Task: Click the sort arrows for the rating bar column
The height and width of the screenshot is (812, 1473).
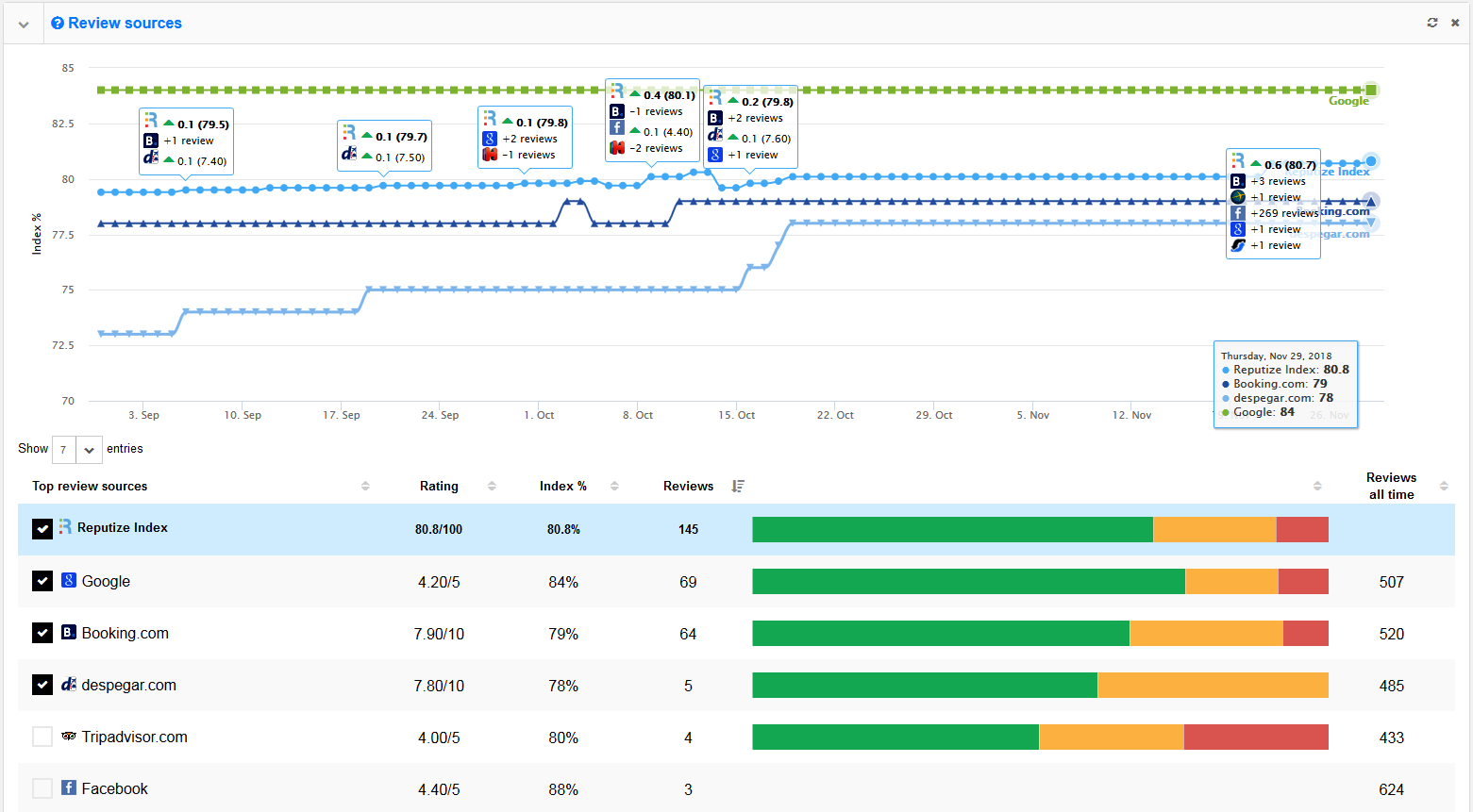Action: coord(1317,486)
